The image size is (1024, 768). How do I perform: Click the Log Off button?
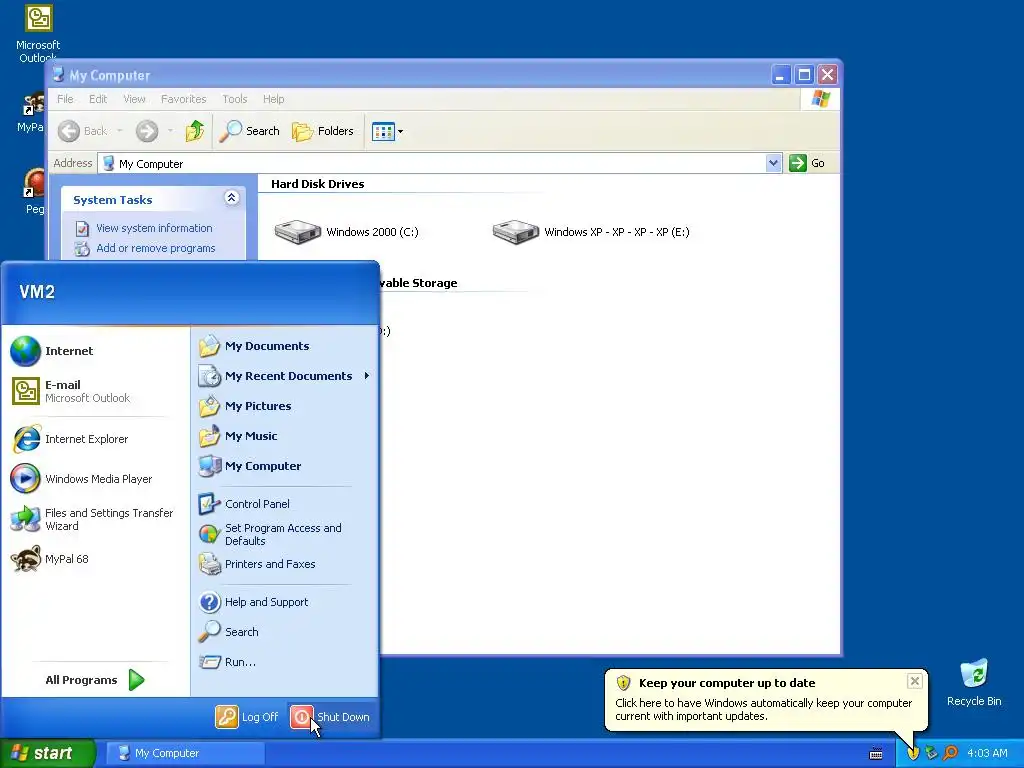click(x=247, y=717)
